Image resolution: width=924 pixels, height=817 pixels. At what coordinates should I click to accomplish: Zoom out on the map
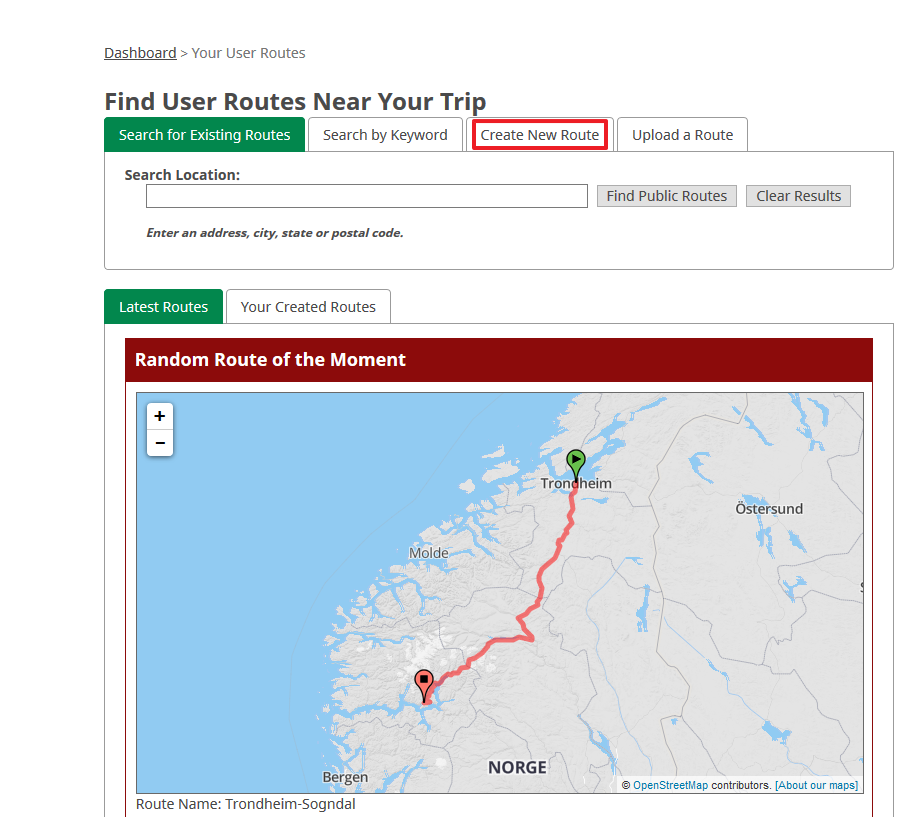pyautogui.click(x=160, y=443)
